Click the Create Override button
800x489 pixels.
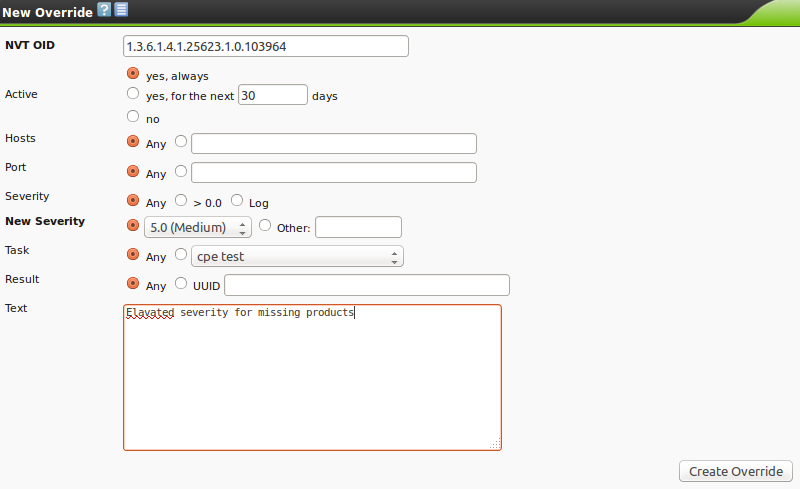[736, 471]
